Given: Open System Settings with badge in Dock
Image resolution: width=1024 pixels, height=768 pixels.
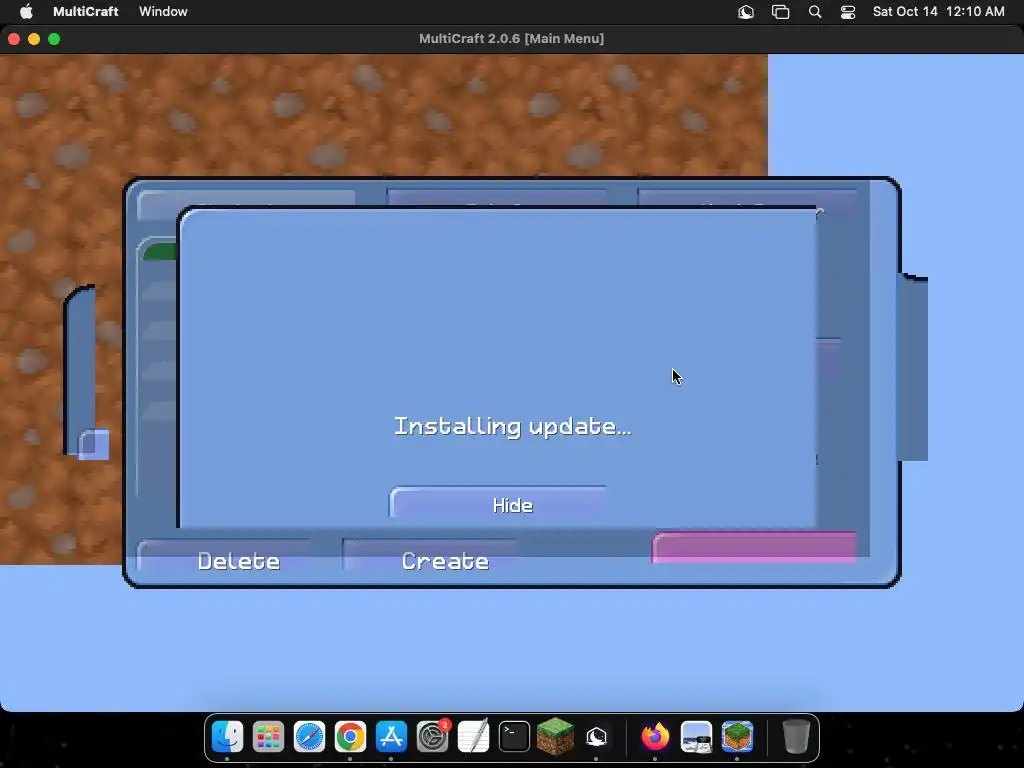Looking at the screenshot, I should coord(432,737).
